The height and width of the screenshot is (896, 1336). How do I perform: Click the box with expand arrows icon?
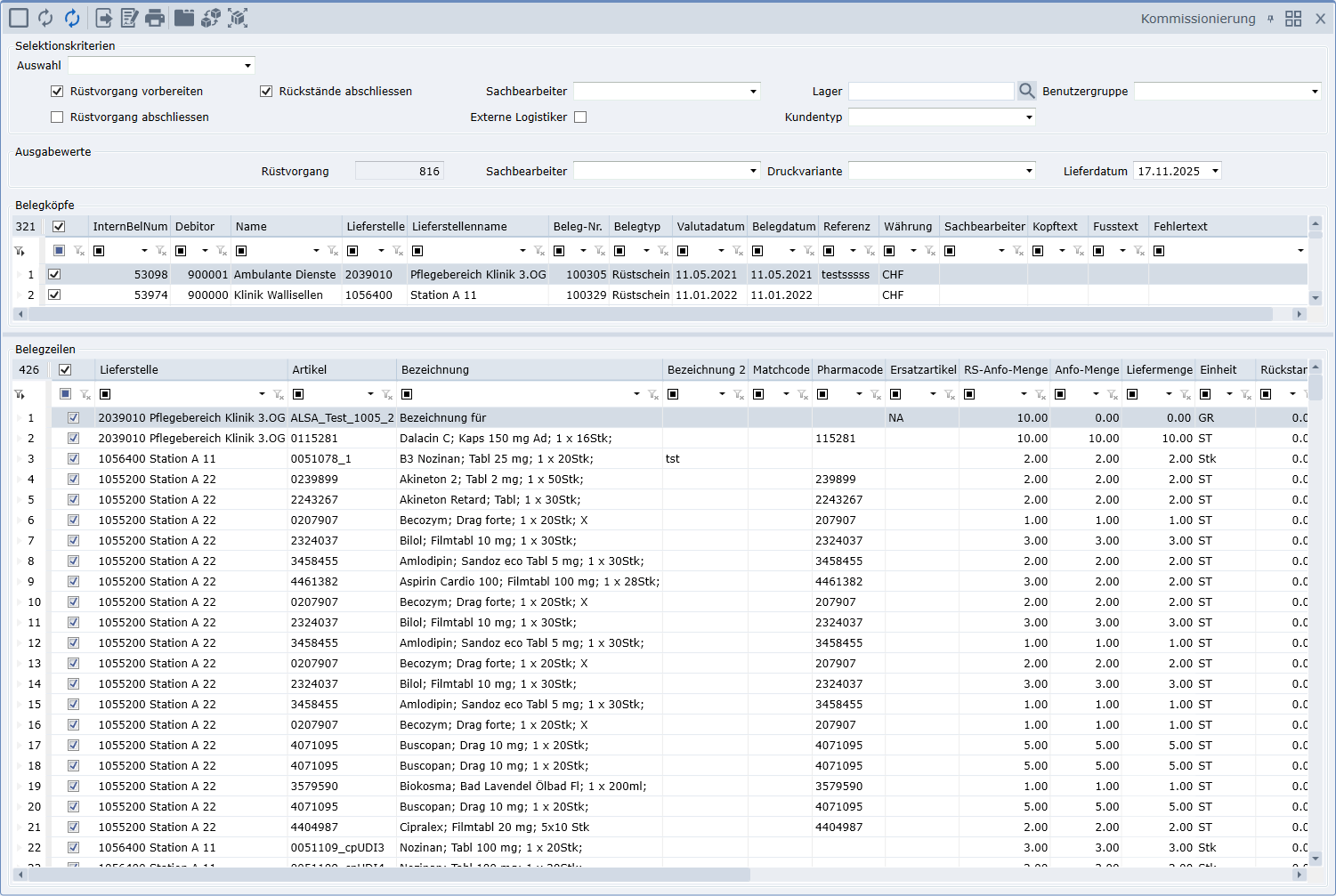click(x=238, y=18)
